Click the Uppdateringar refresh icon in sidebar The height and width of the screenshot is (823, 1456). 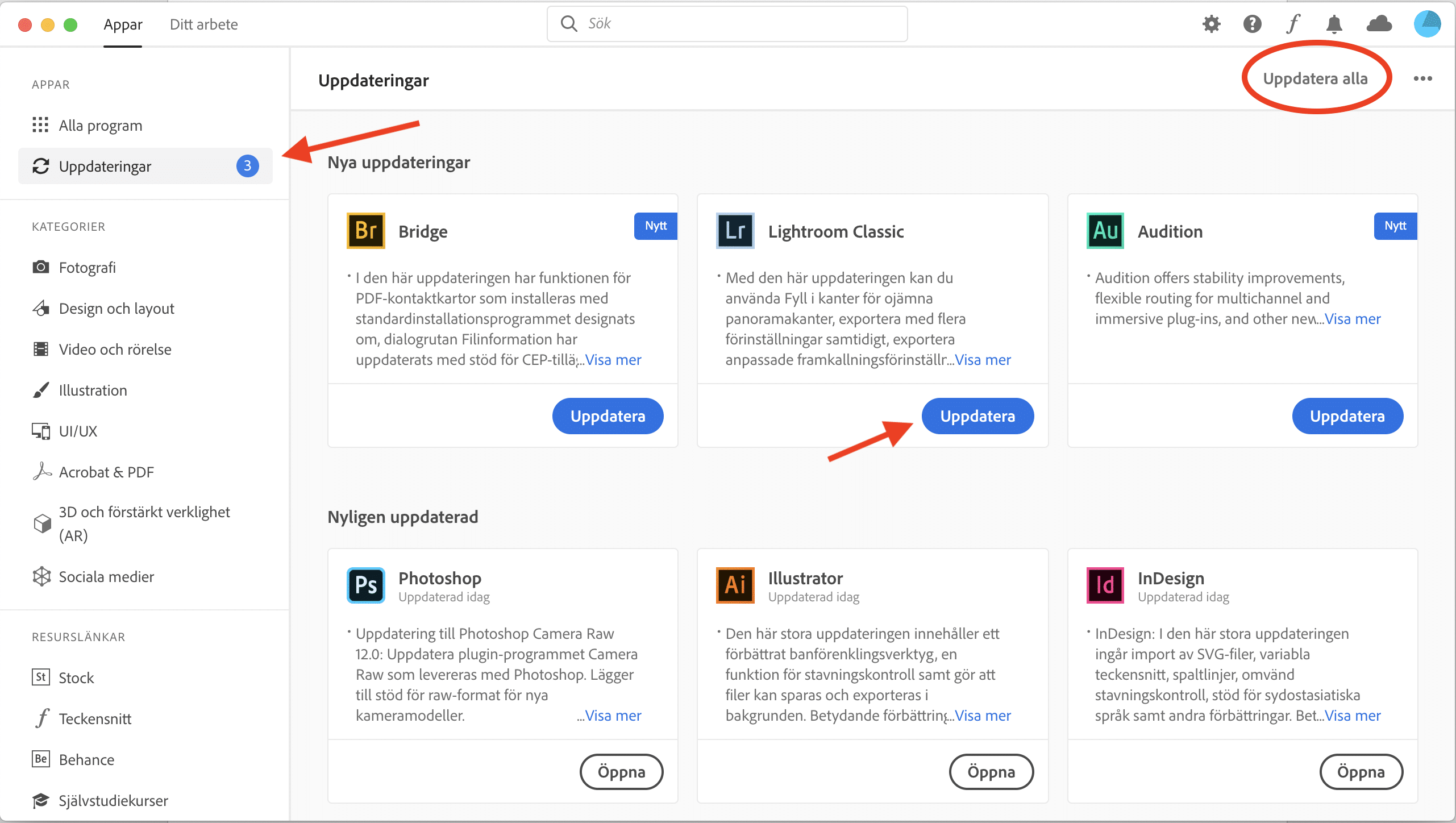point(40,166)
